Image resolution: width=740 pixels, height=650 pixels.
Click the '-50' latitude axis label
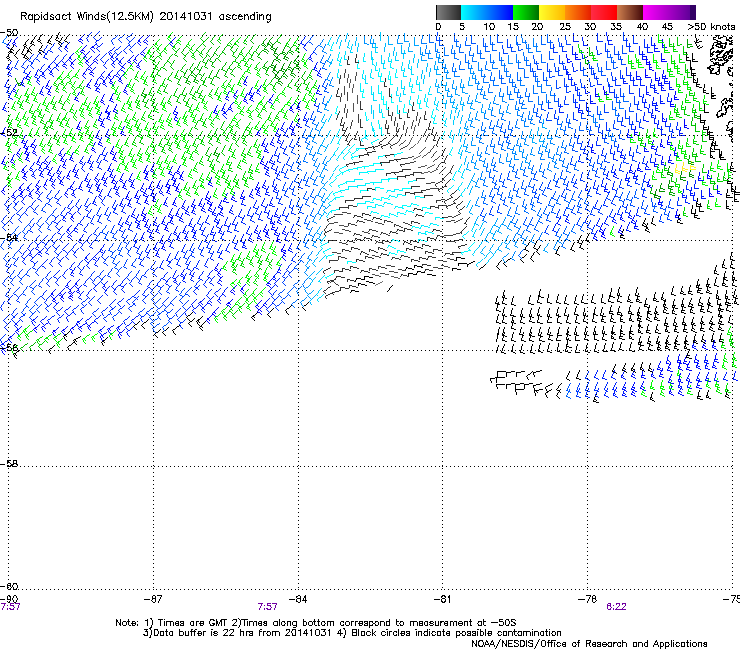[x=9, y=33]
